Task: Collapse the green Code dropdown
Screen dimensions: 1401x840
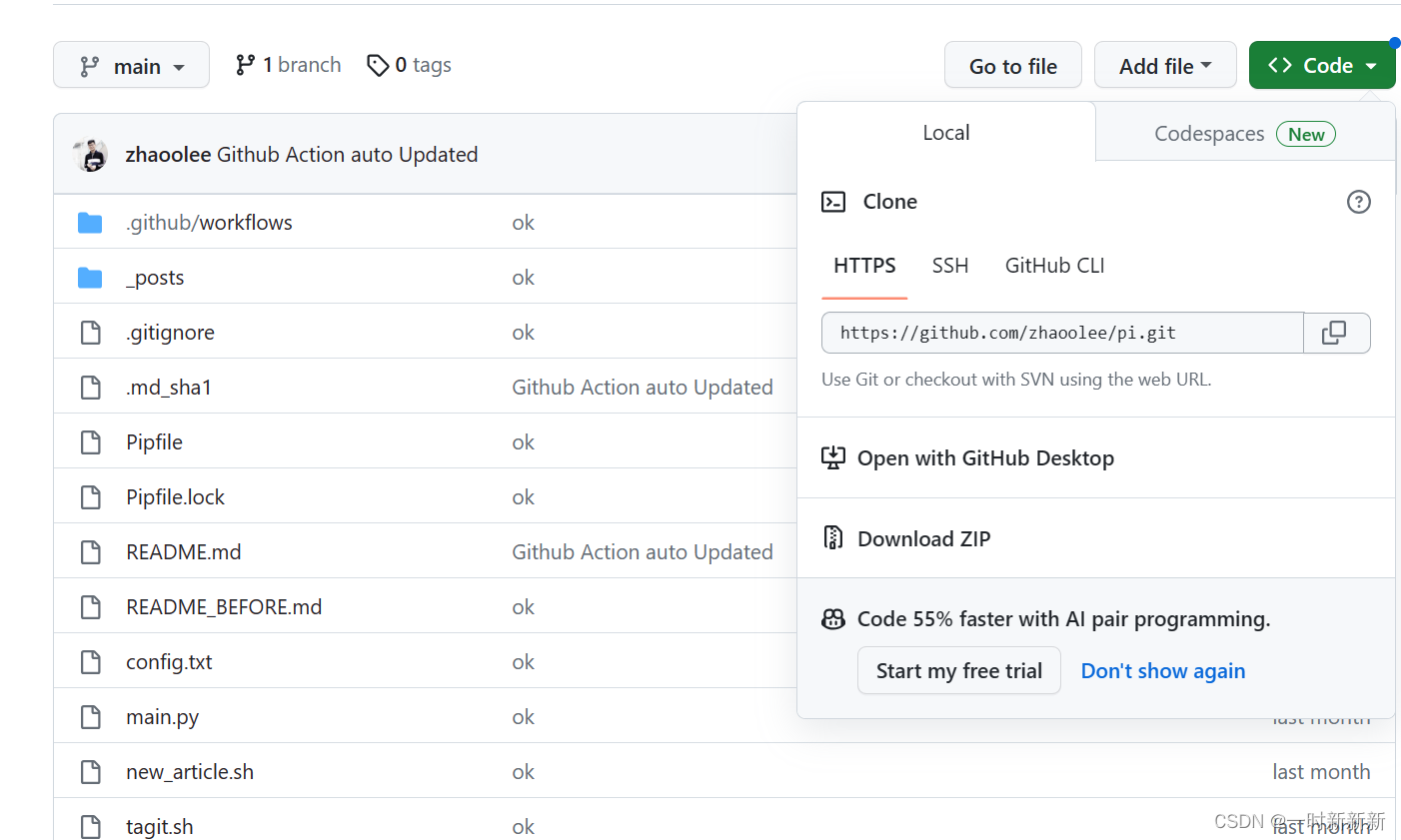Action: click(x=1321, y=66)
